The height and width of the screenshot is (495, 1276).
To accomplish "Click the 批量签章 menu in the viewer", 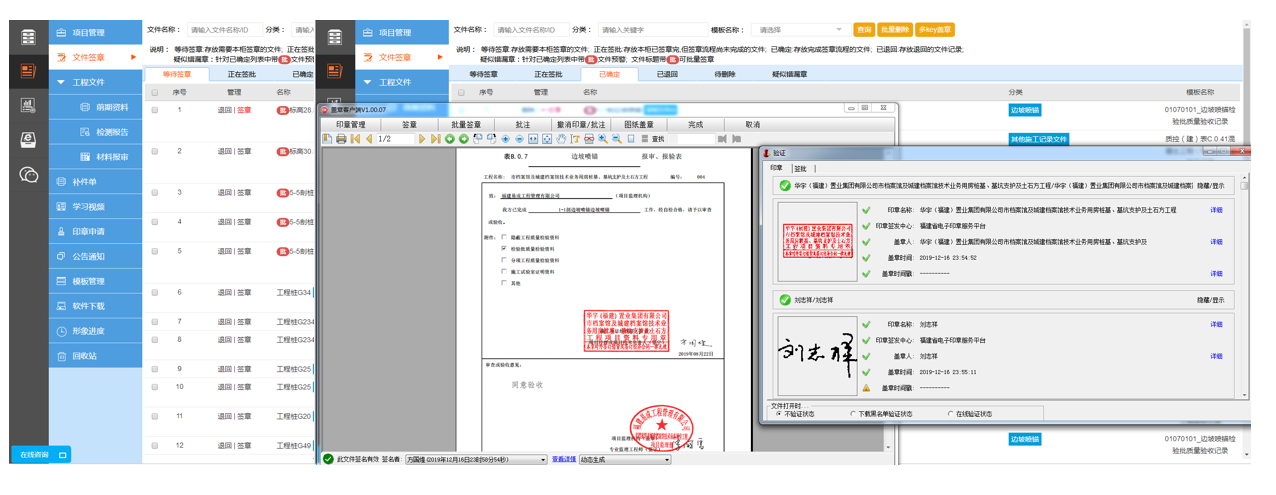I will tap(466, 125).
